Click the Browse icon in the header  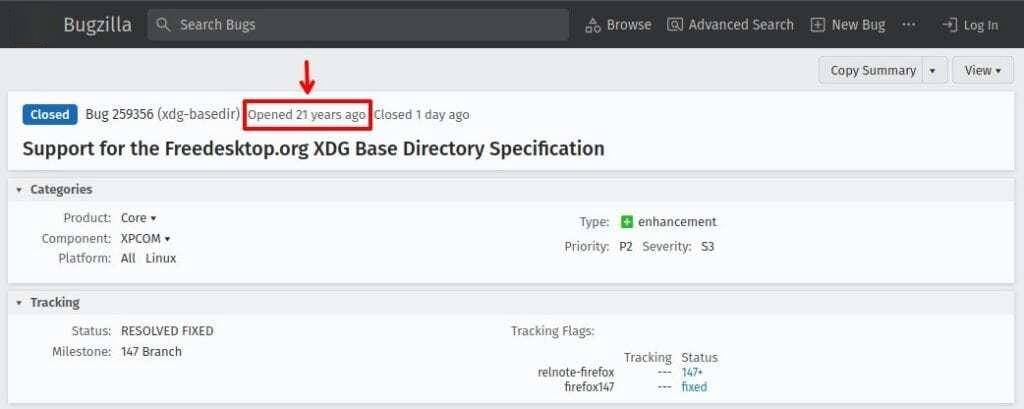coord(593,25)
